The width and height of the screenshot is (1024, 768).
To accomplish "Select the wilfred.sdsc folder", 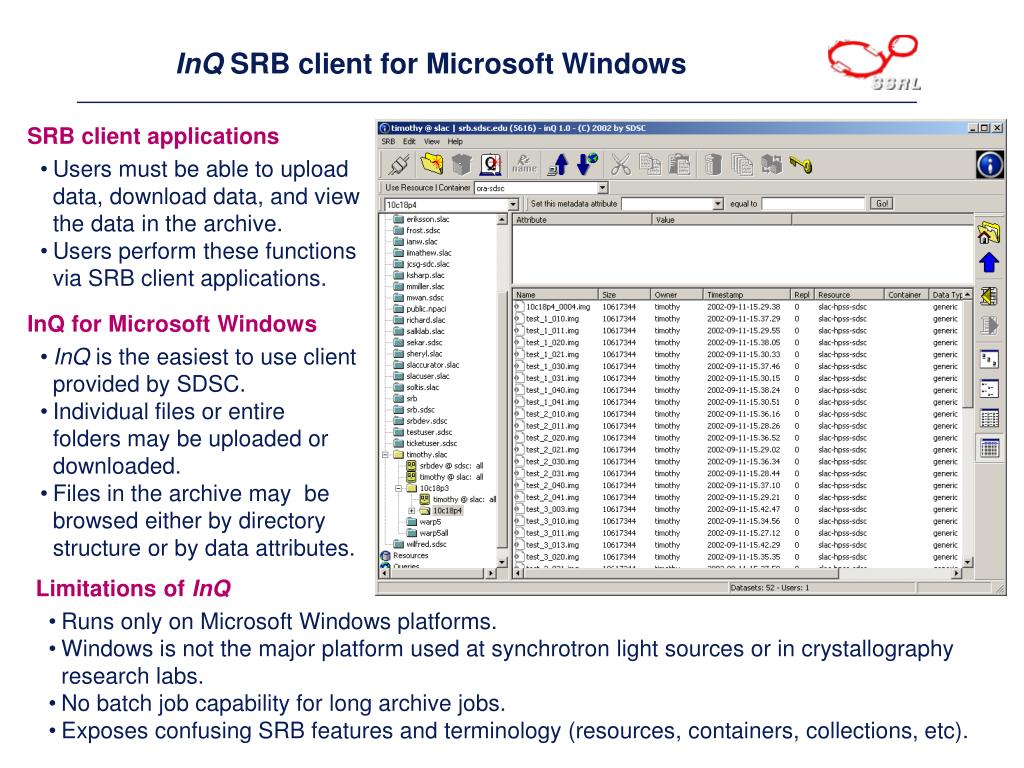I will 426,544.
